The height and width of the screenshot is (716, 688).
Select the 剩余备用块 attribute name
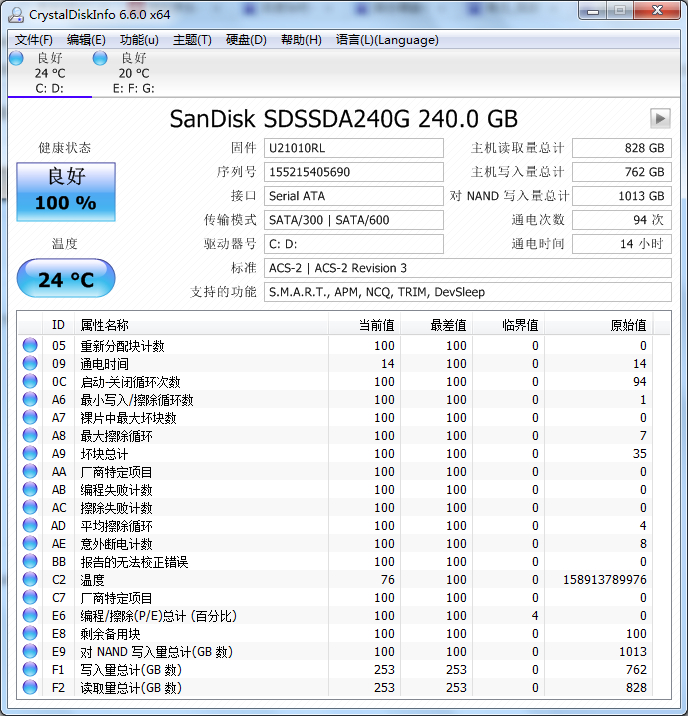pyautogui.click(x=110, y=634)
